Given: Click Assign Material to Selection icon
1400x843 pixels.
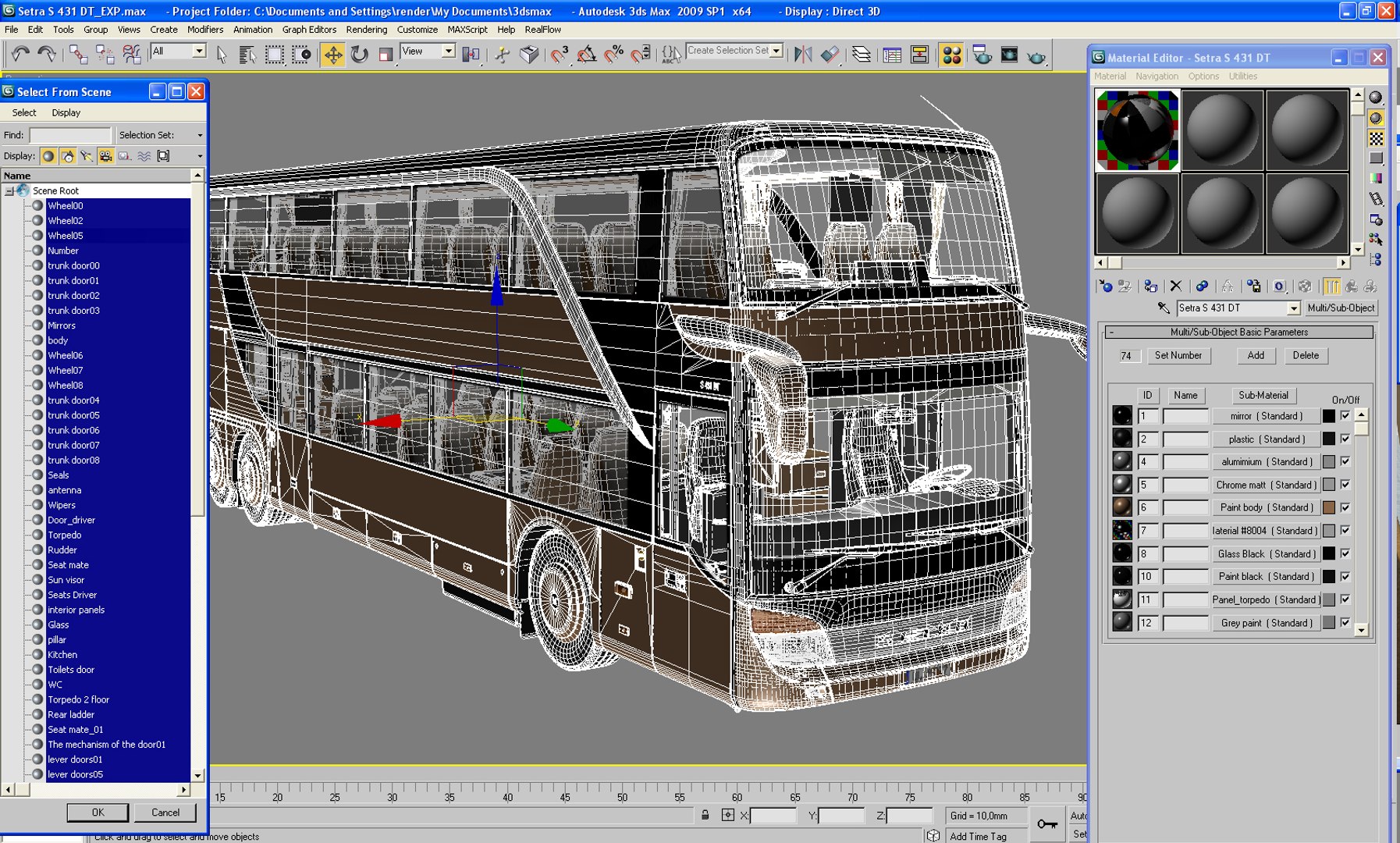Looking at the screenshot, I should point(1150,286).
